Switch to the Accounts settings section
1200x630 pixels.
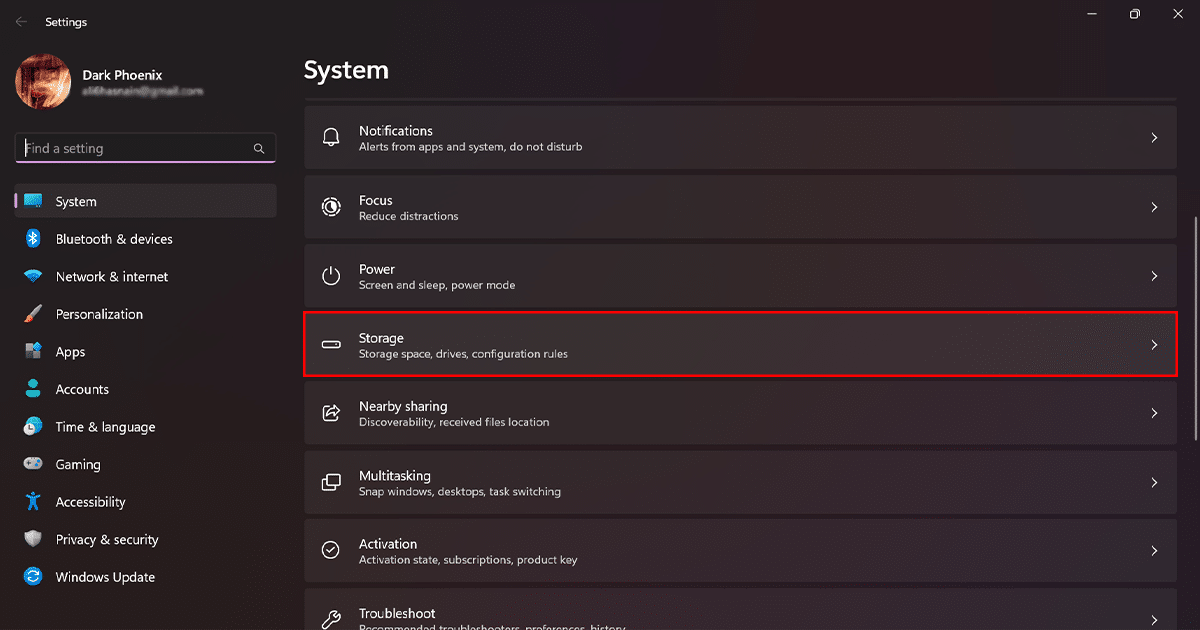click(82, 389)
